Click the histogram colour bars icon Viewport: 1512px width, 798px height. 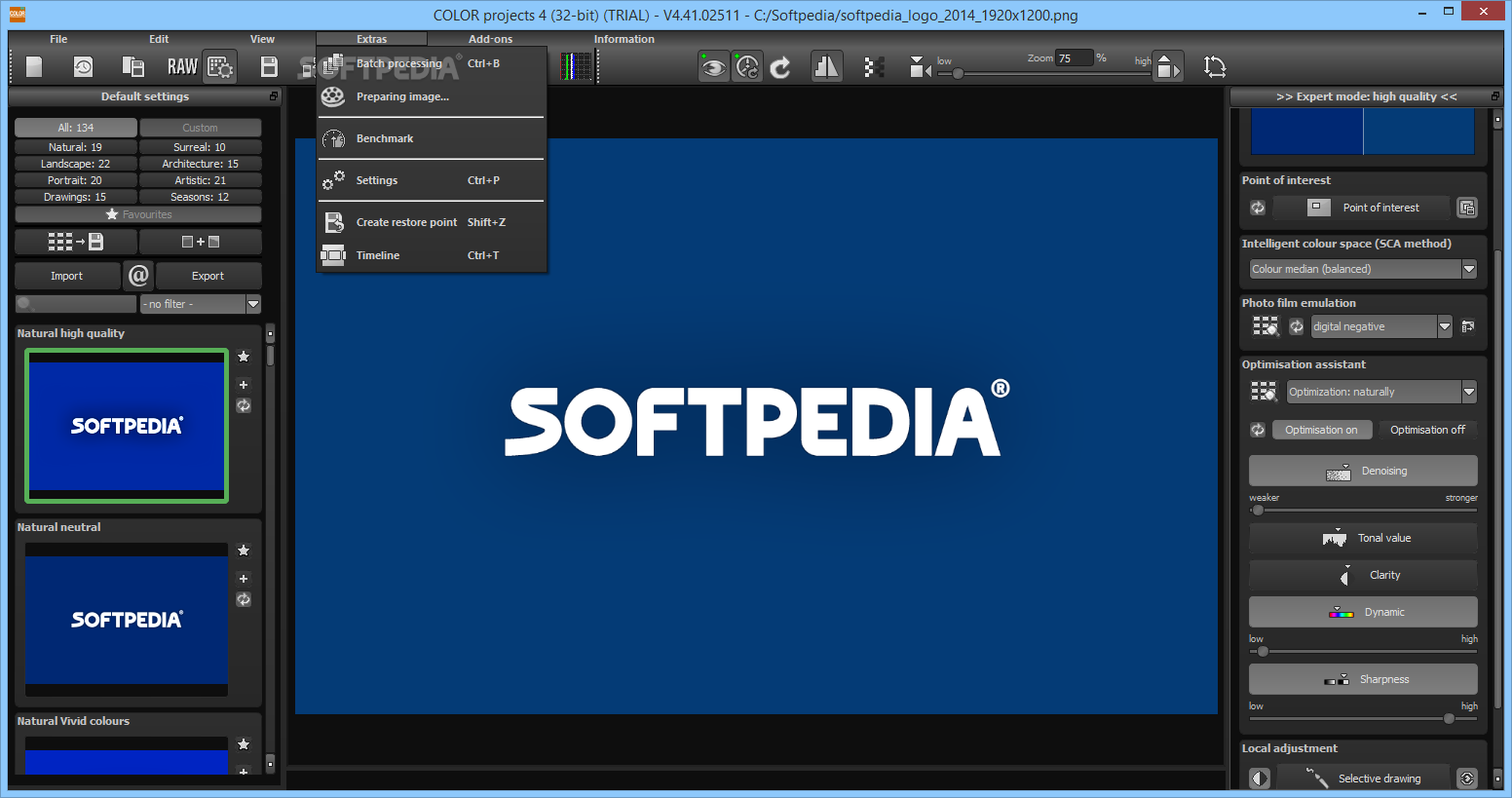tap(577, 66)
